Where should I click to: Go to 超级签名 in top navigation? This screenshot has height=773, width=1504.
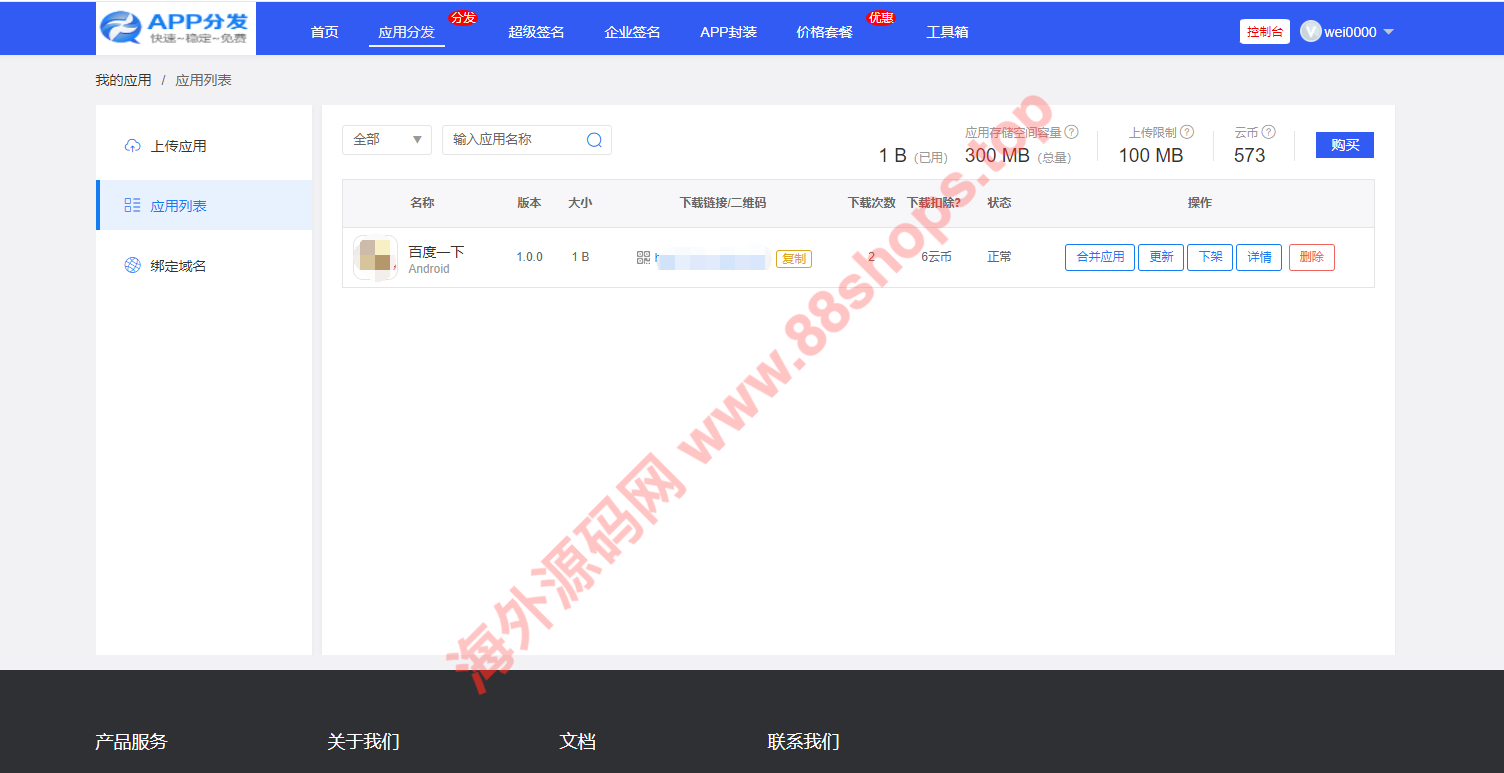[536, 32]
